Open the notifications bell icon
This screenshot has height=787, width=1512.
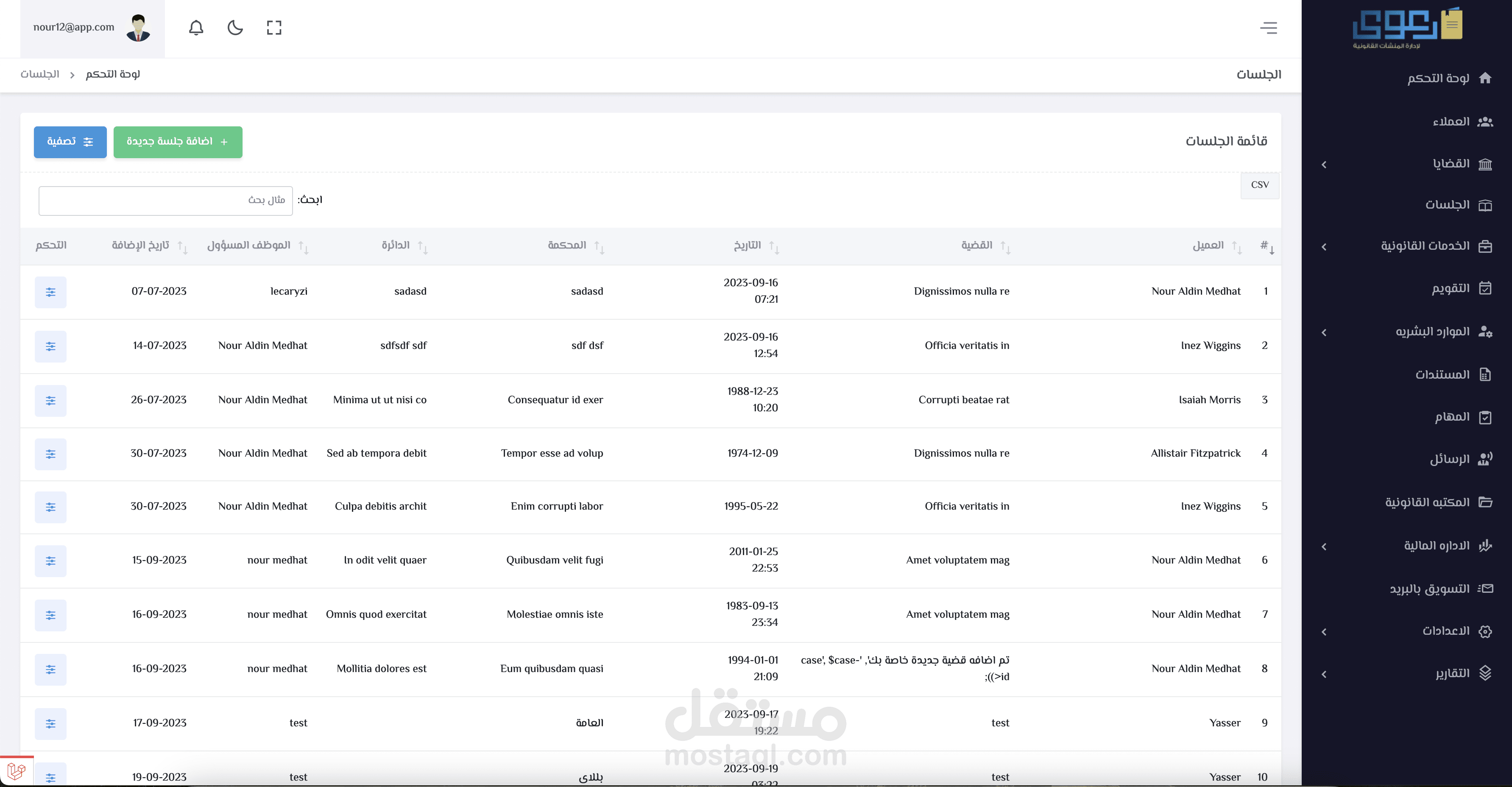196,28
